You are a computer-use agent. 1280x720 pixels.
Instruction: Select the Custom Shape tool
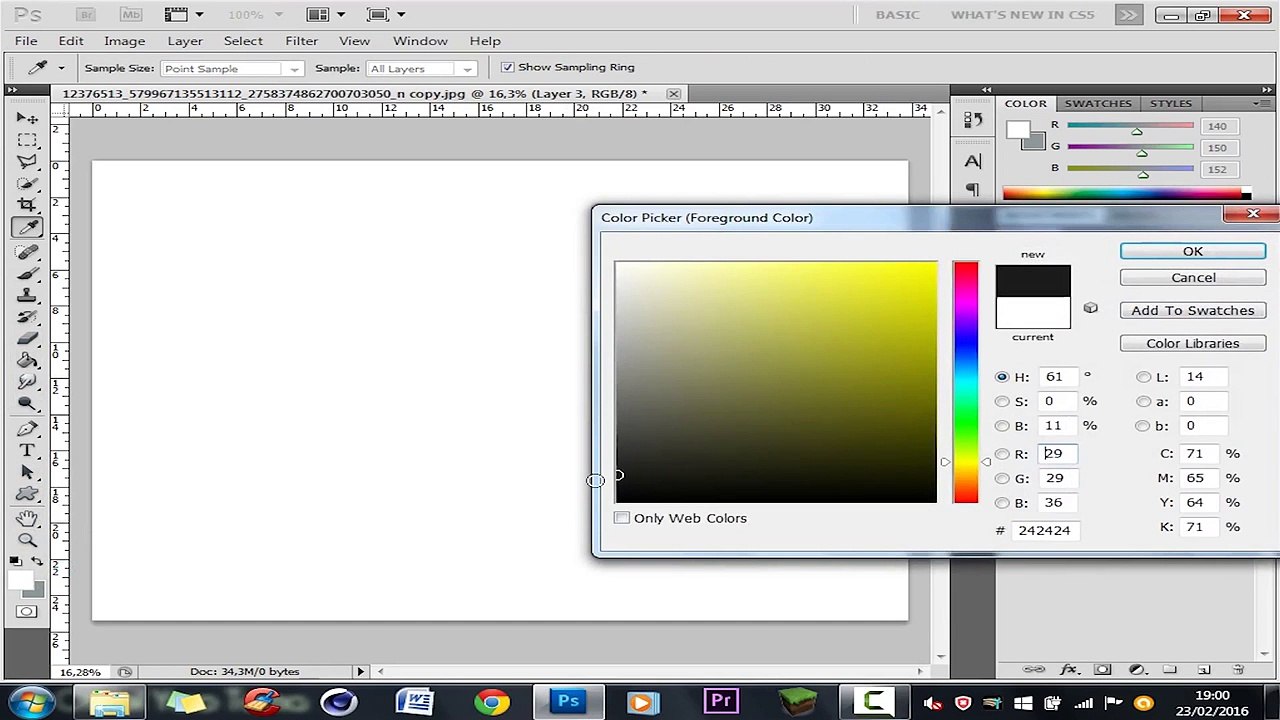[x=27, y=495]
